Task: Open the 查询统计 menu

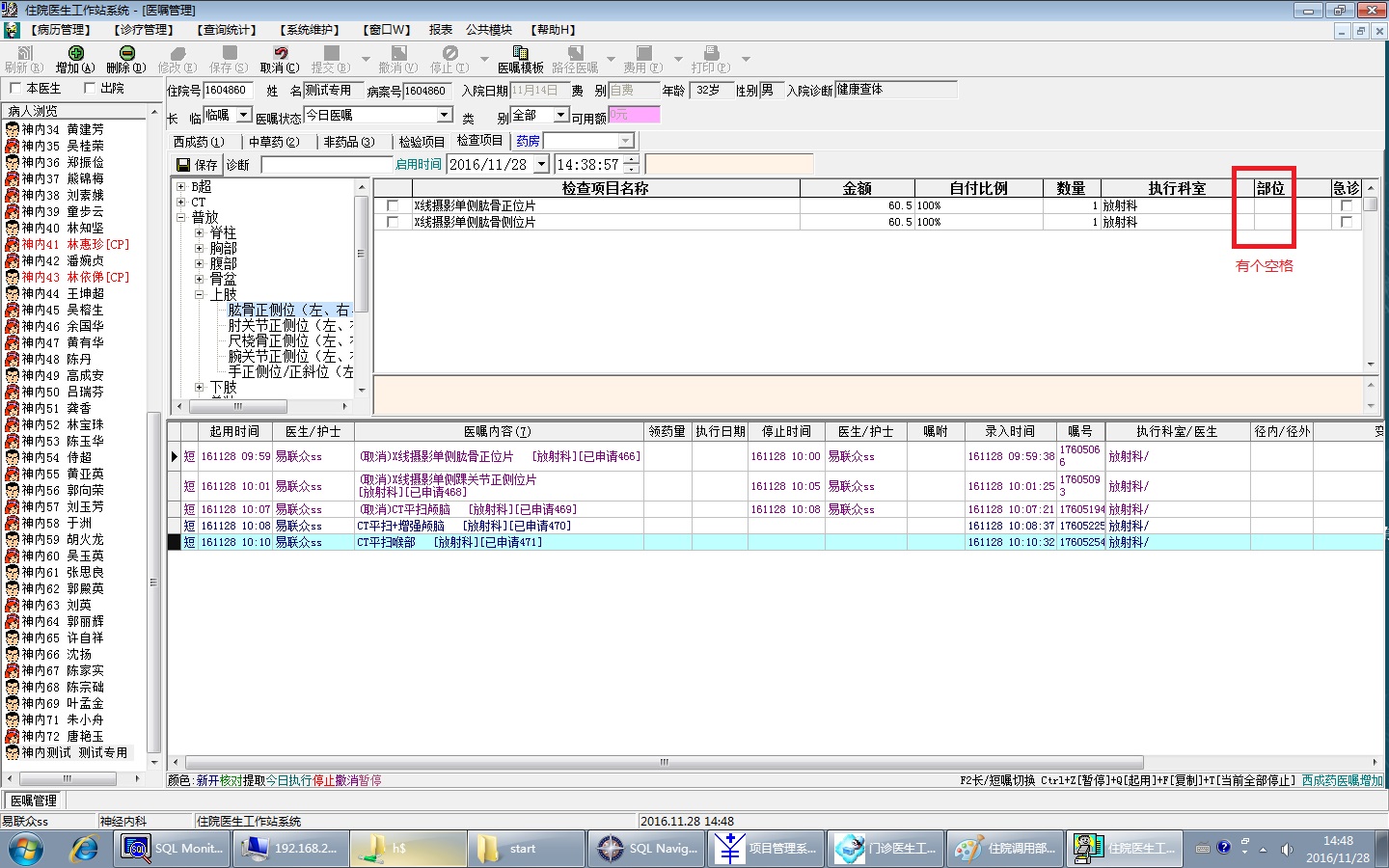Action: (x=227, y=30)
